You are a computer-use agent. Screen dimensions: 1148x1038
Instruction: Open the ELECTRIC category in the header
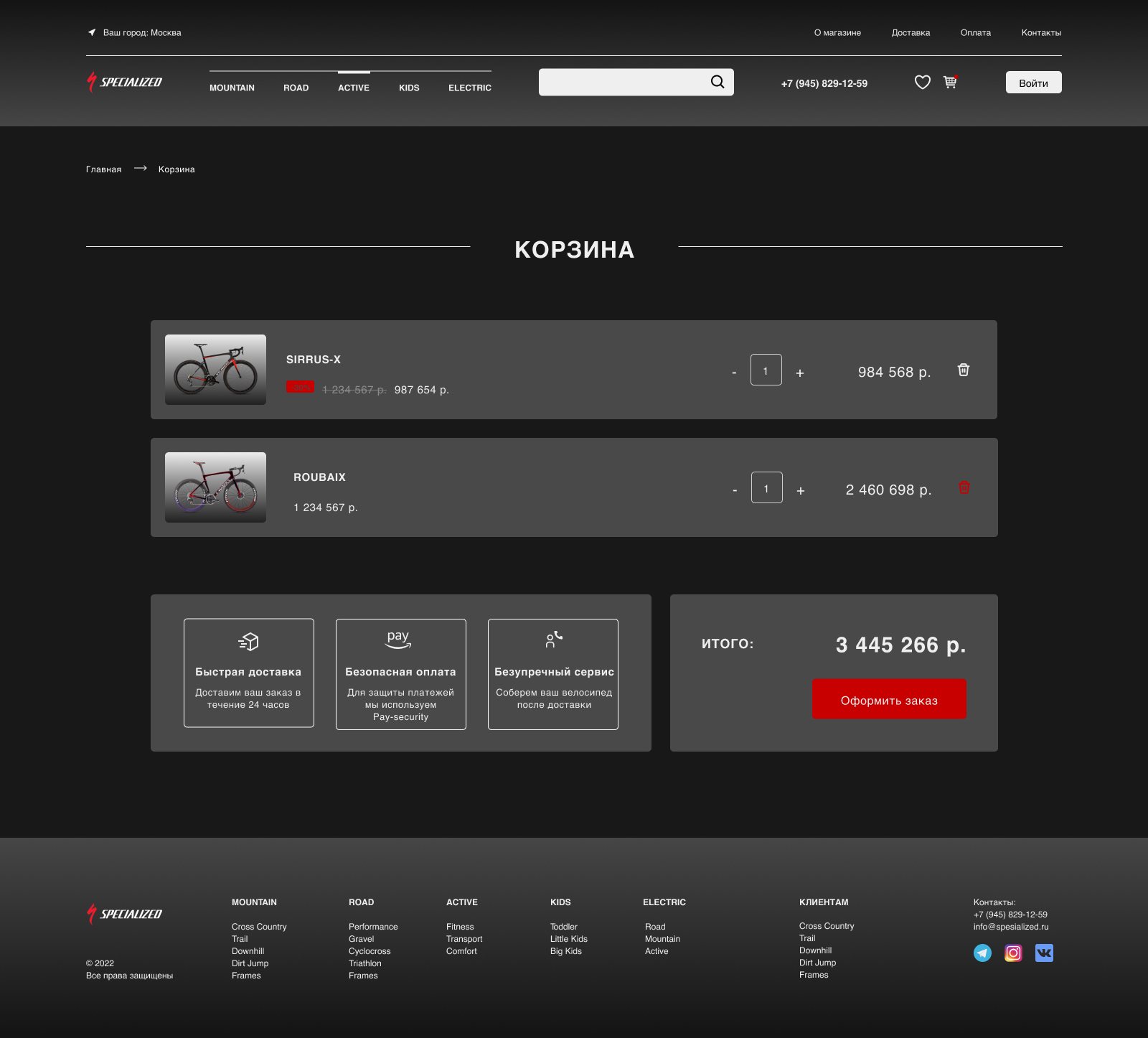470,88
